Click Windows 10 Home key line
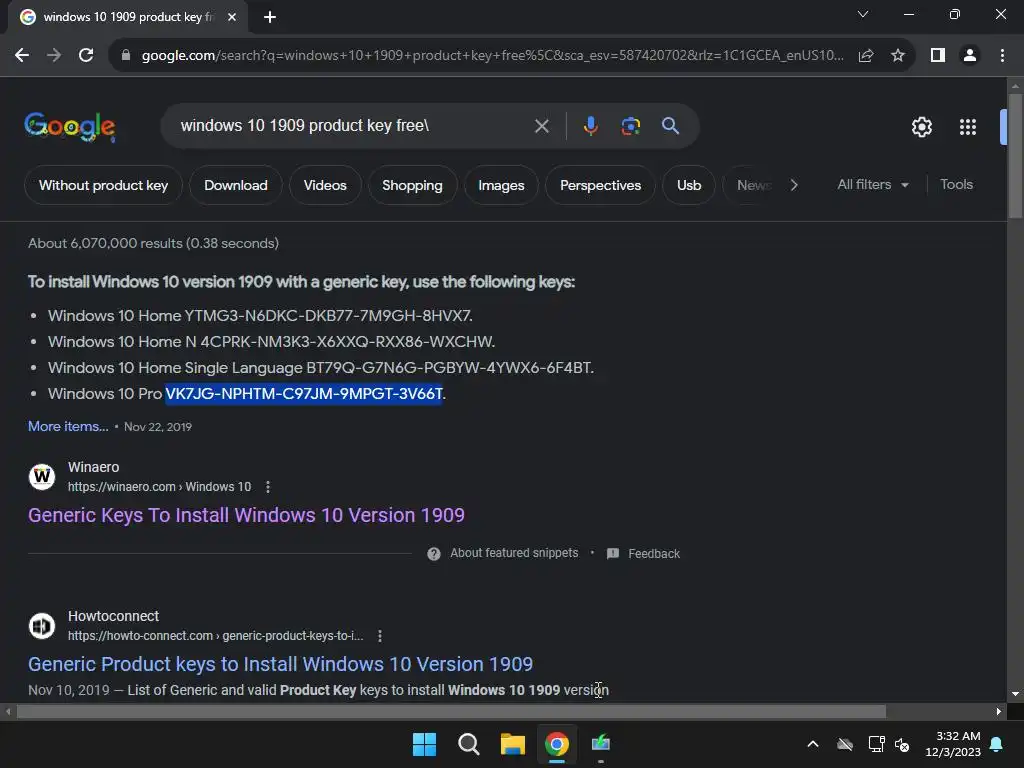 pyautogui.click(x=260, y=316)
